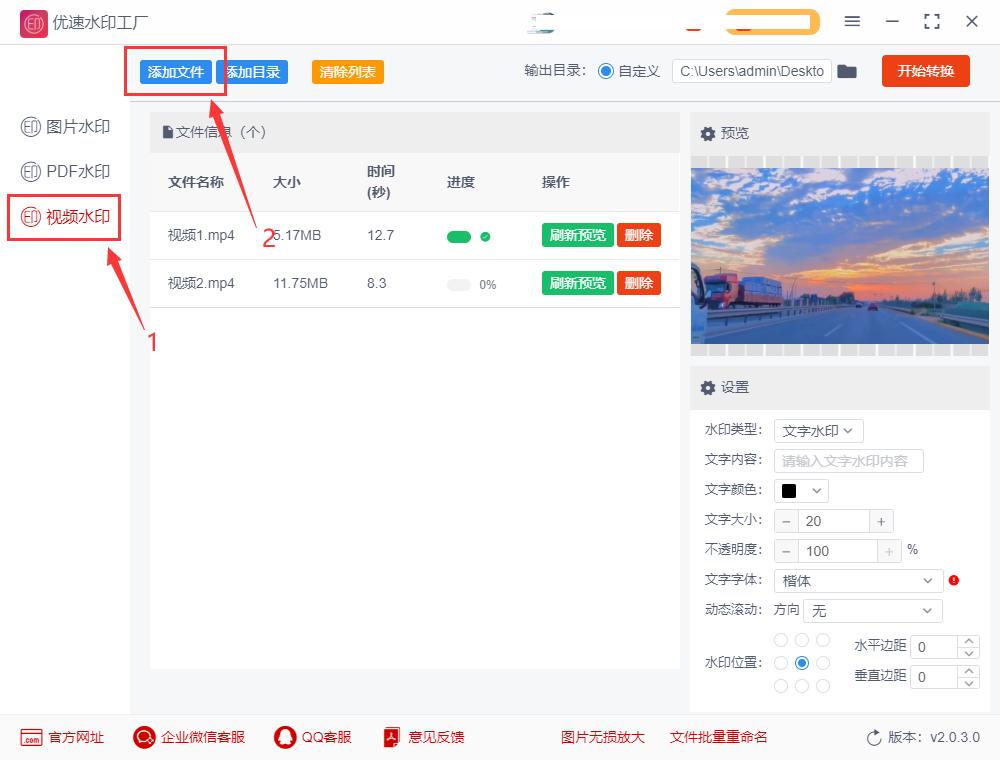Open the 文字字体 font dropdown showing 楷体
This screenshot has height=760, width=1000.
pos(858,581)
